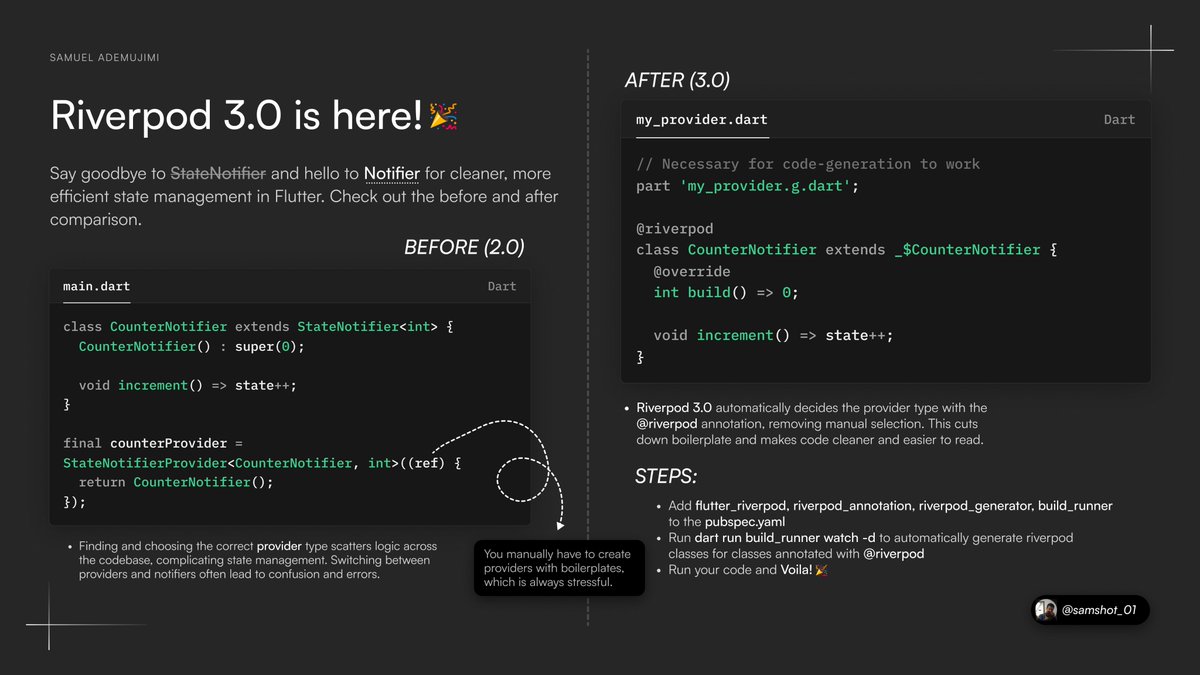1200x675 pixels.
Task: Click the increment line in the my_provider.dart code
Action: [773, 335]
